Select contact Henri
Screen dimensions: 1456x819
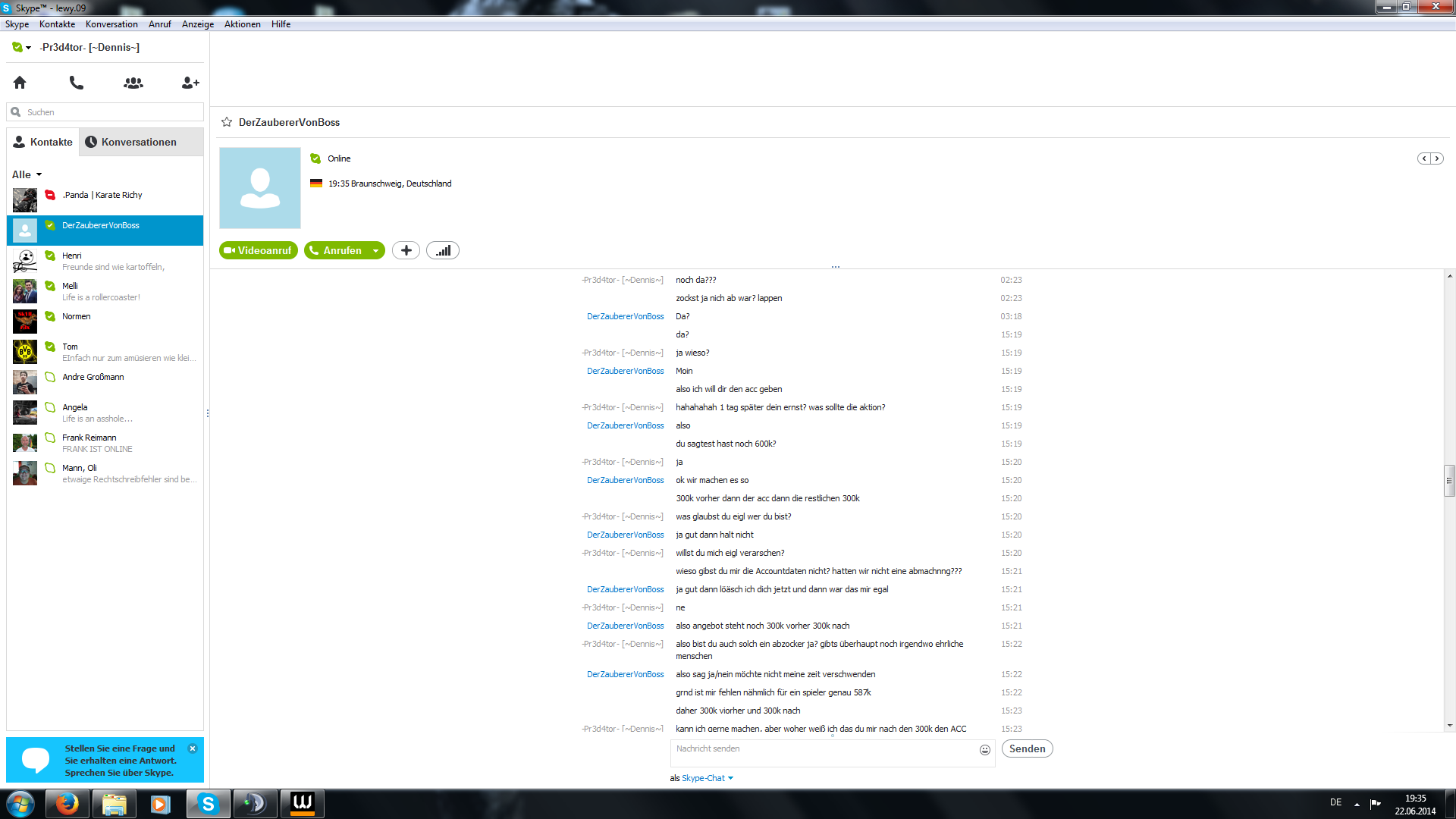[105, 261]
